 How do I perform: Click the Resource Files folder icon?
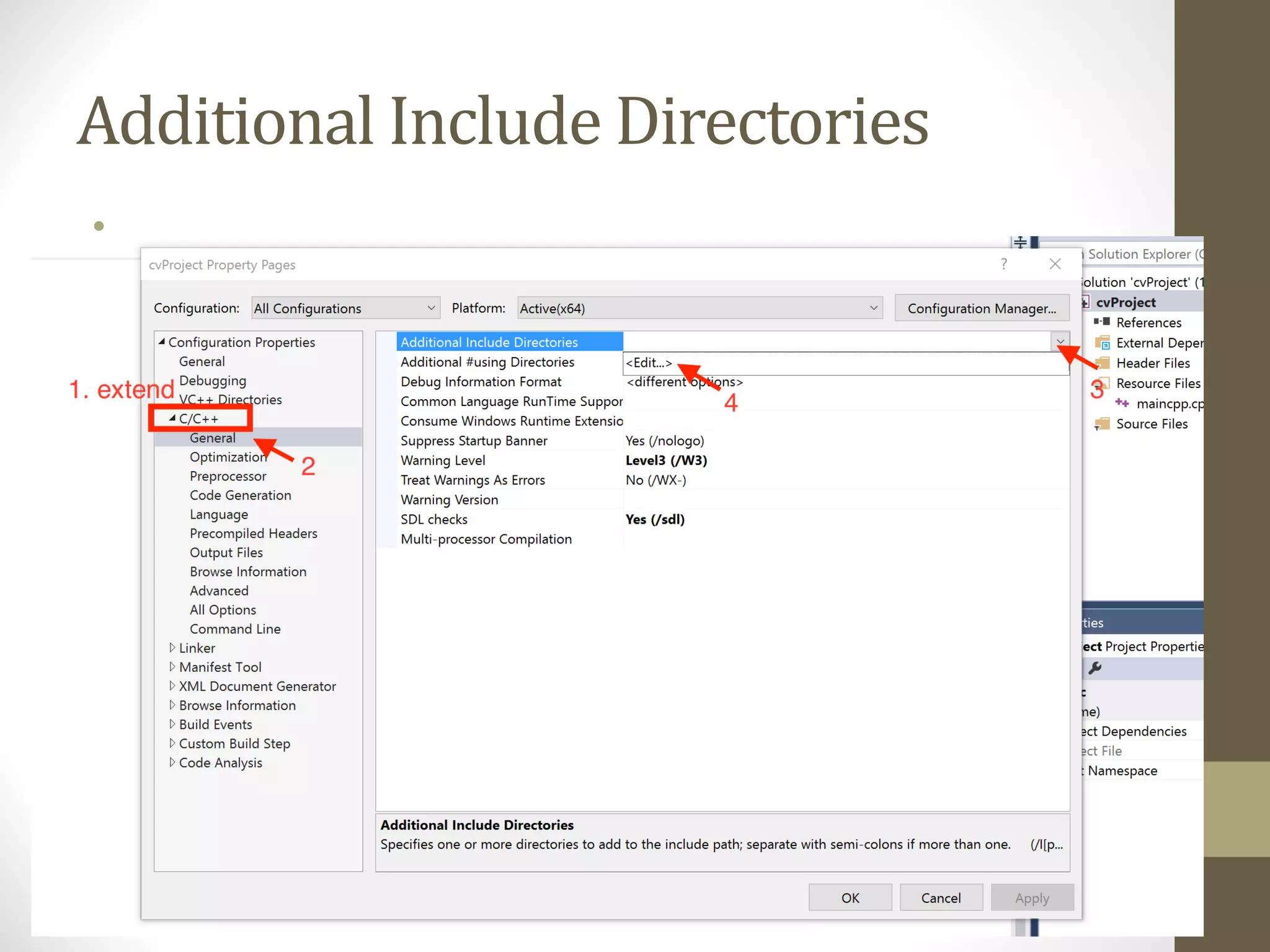click(x=1103, y=384)
